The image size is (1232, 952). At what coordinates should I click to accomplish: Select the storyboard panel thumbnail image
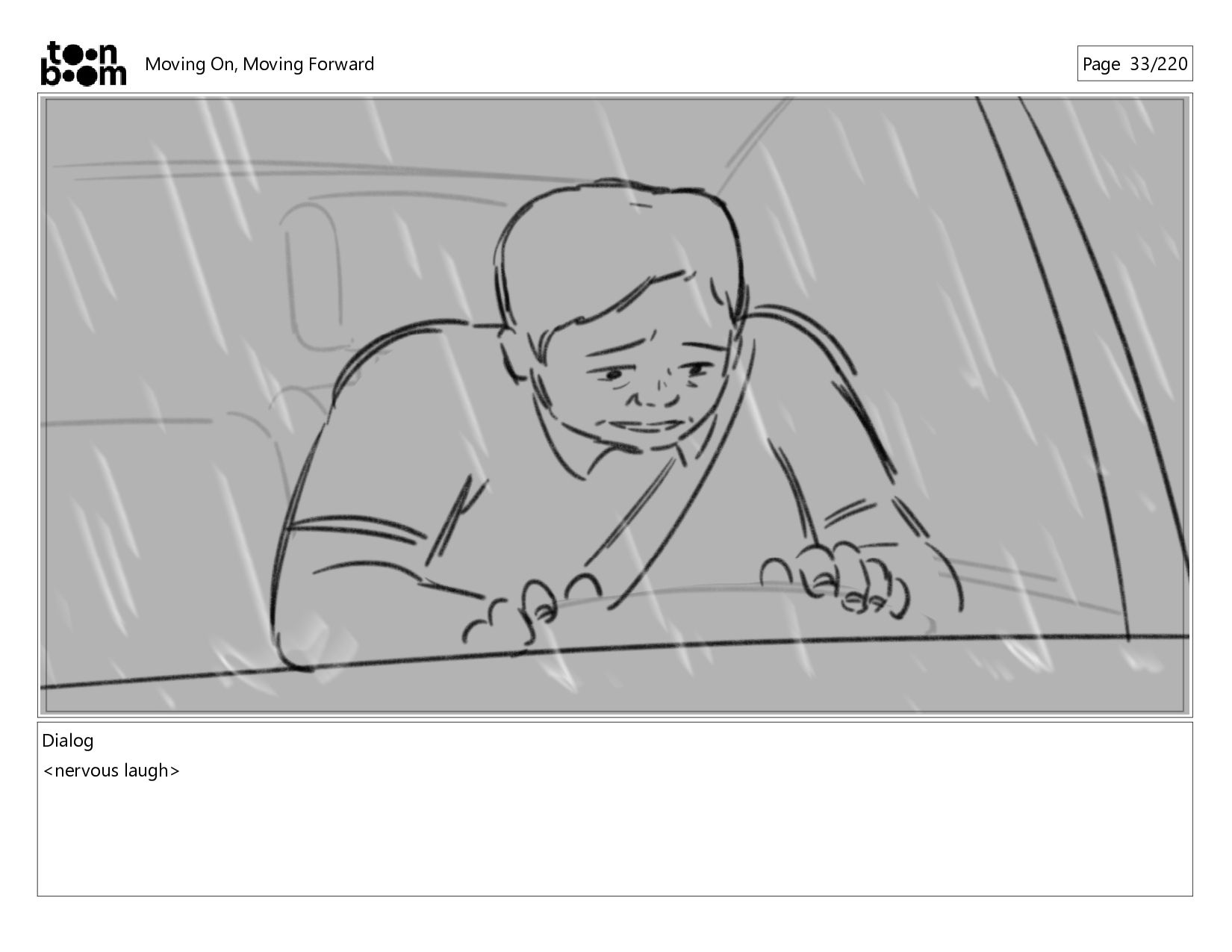(x=615, y=405)
